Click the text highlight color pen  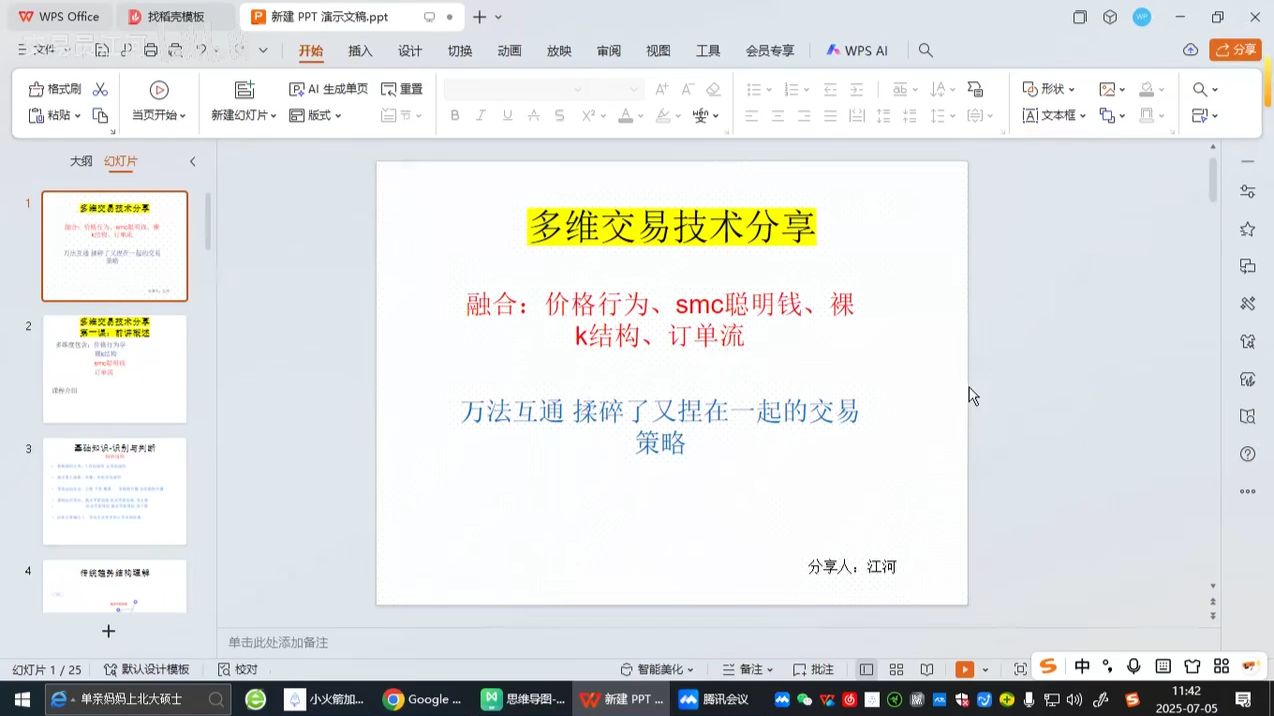(x=662, y=116)
